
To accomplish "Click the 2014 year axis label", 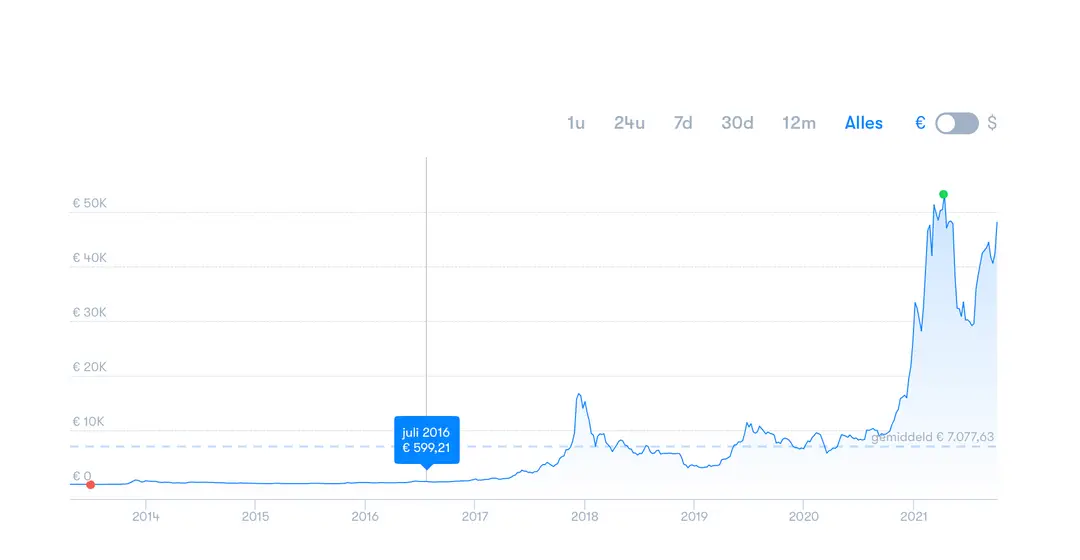I will pyautogui.click(x=145, y=517).
